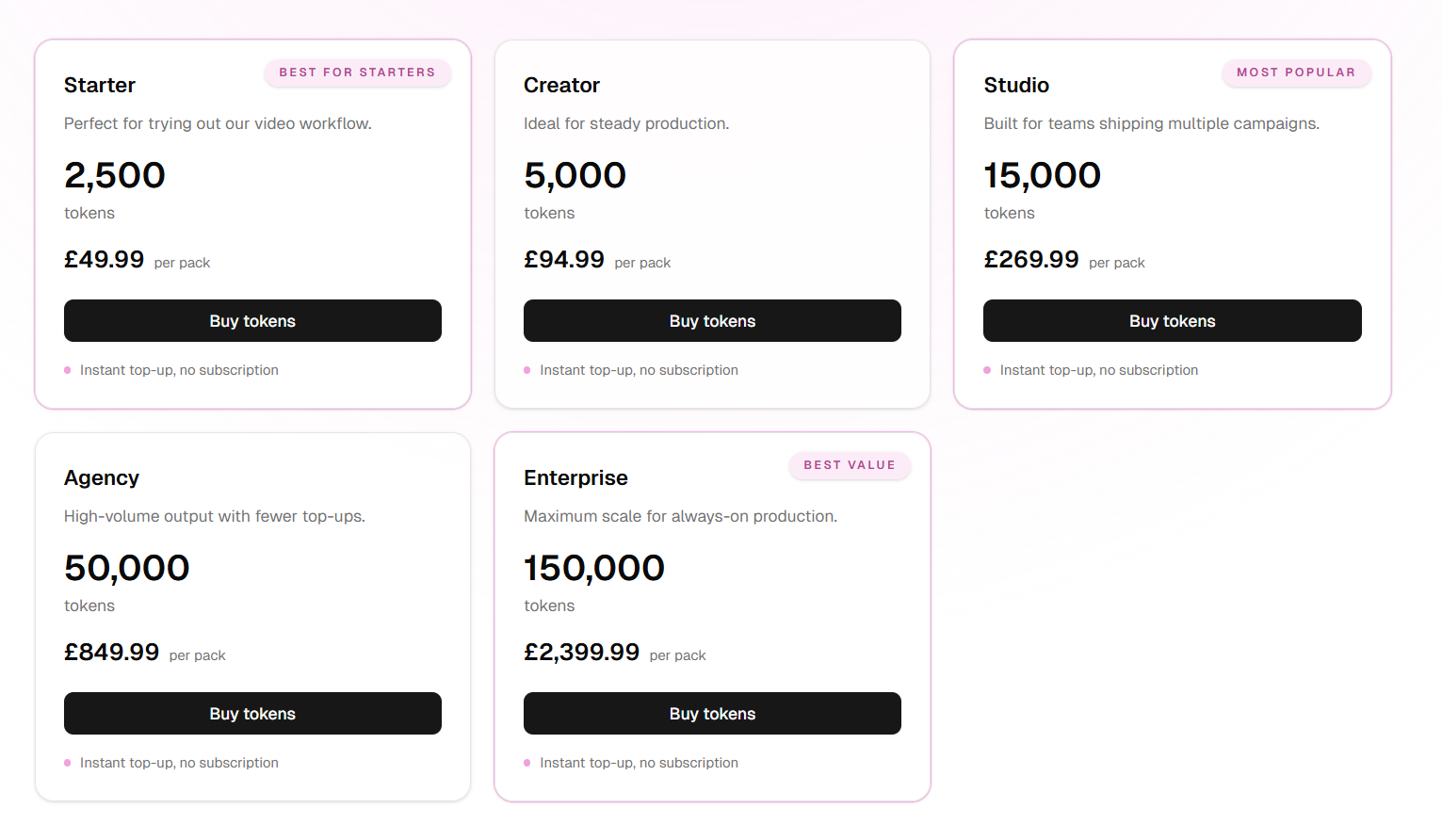This screenshot has height=840, width=1442.
Task: Buy tokens for the Starter pack
Action: point(252,321)
